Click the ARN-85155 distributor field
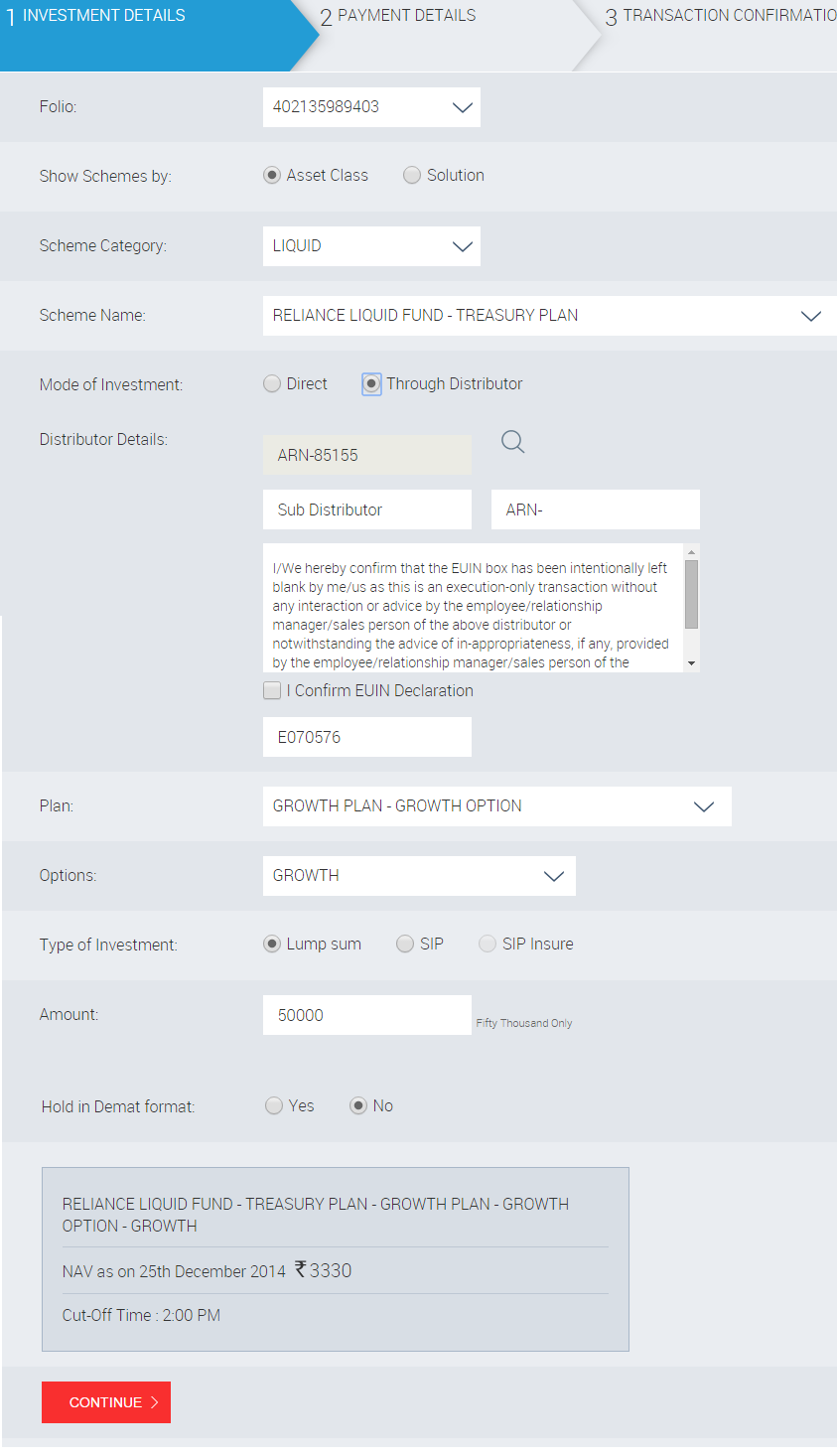Viewport: 837px width, 1456px height. (367, 455)
